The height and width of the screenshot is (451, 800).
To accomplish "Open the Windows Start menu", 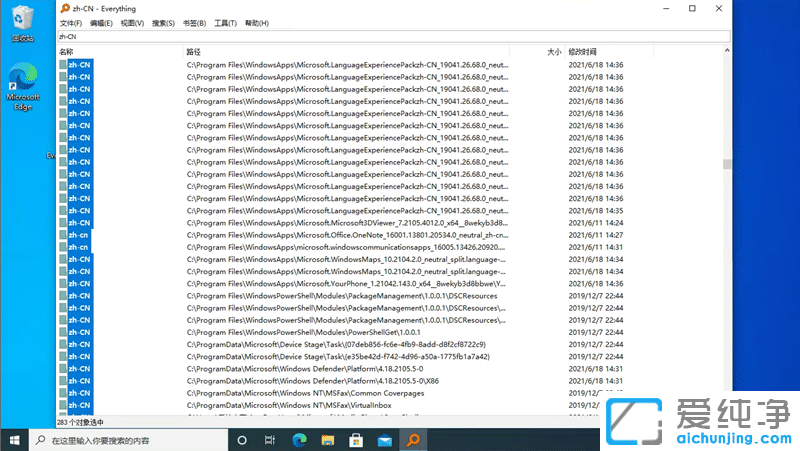I will click(14, 440).
